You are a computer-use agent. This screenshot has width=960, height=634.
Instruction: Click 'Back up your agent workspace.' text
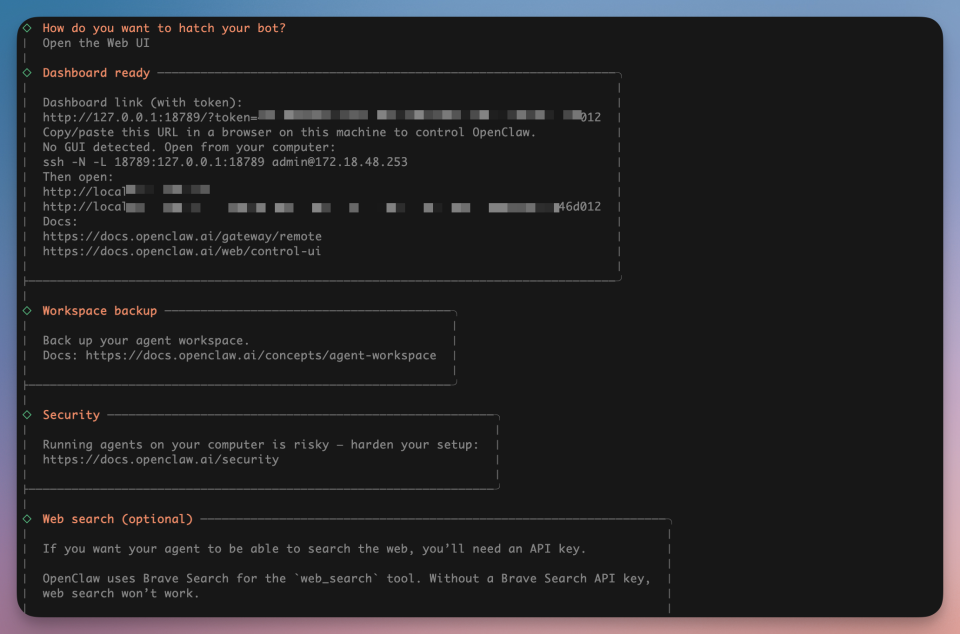146,340
